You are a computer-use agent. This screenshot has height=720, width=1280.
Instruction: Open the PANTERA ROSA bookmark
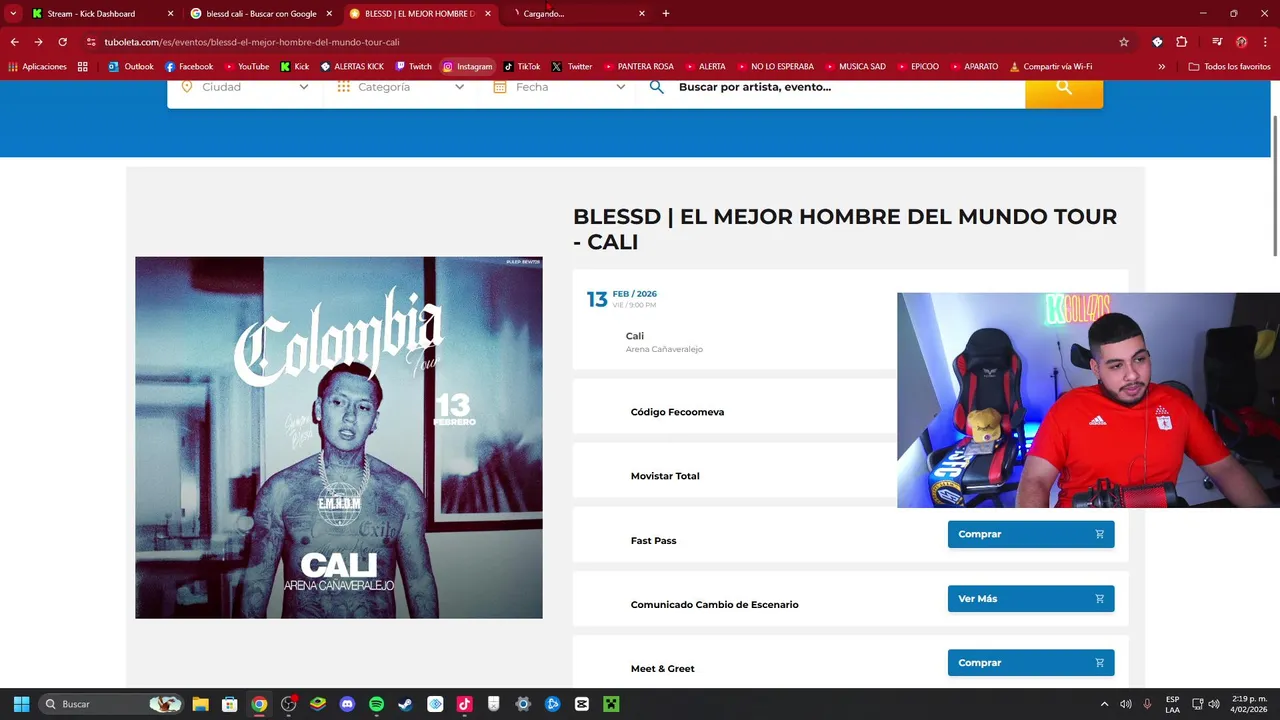639,67
